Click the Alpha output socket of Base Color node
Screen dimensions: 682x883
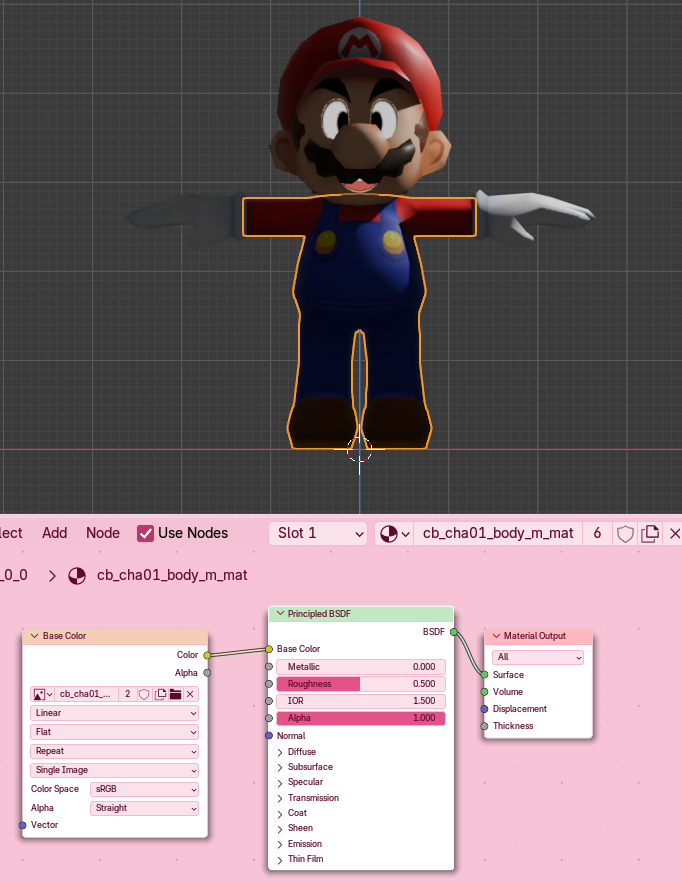(207, 673)
